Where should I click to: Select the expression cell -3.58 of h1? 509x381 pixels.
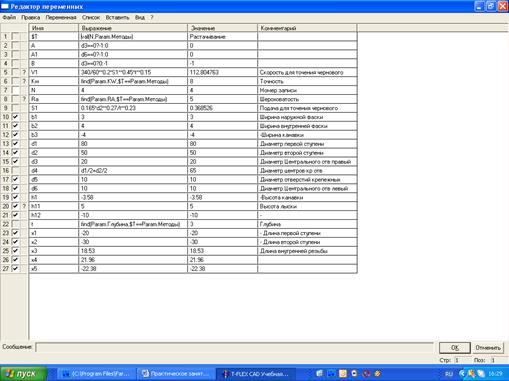pyautogui.click(x=133, y=197)
